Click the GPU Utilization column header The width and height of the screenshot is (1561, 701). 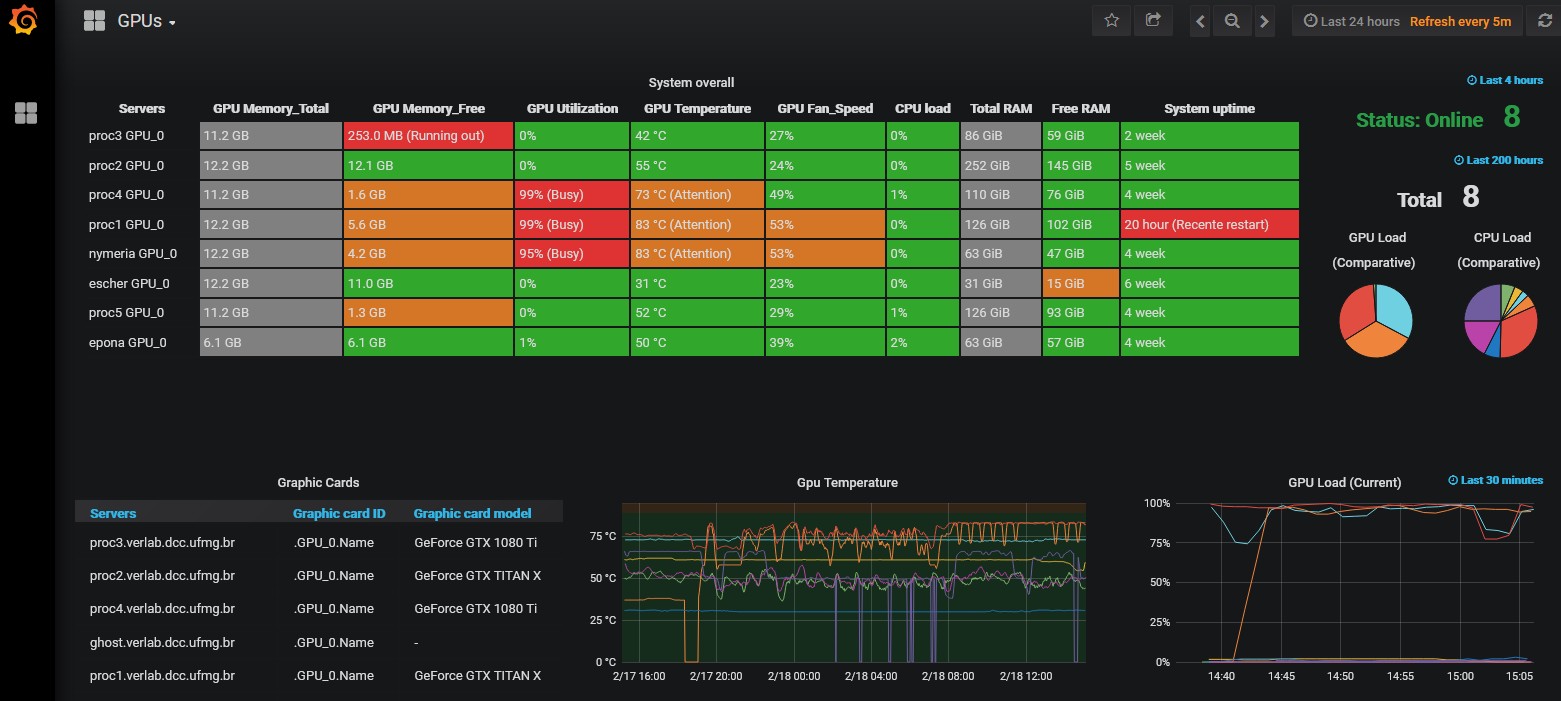[572, 108]
